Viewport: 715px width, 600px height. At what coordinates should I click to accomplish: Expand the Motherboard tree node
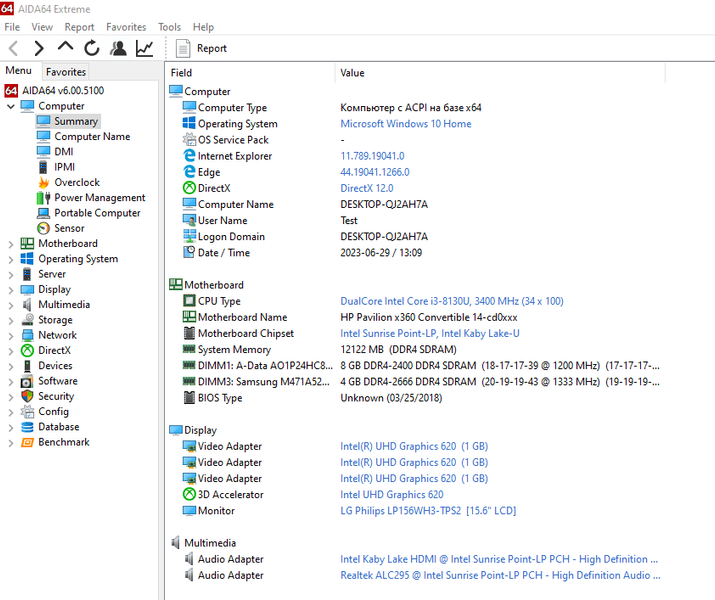click(10, 244)
